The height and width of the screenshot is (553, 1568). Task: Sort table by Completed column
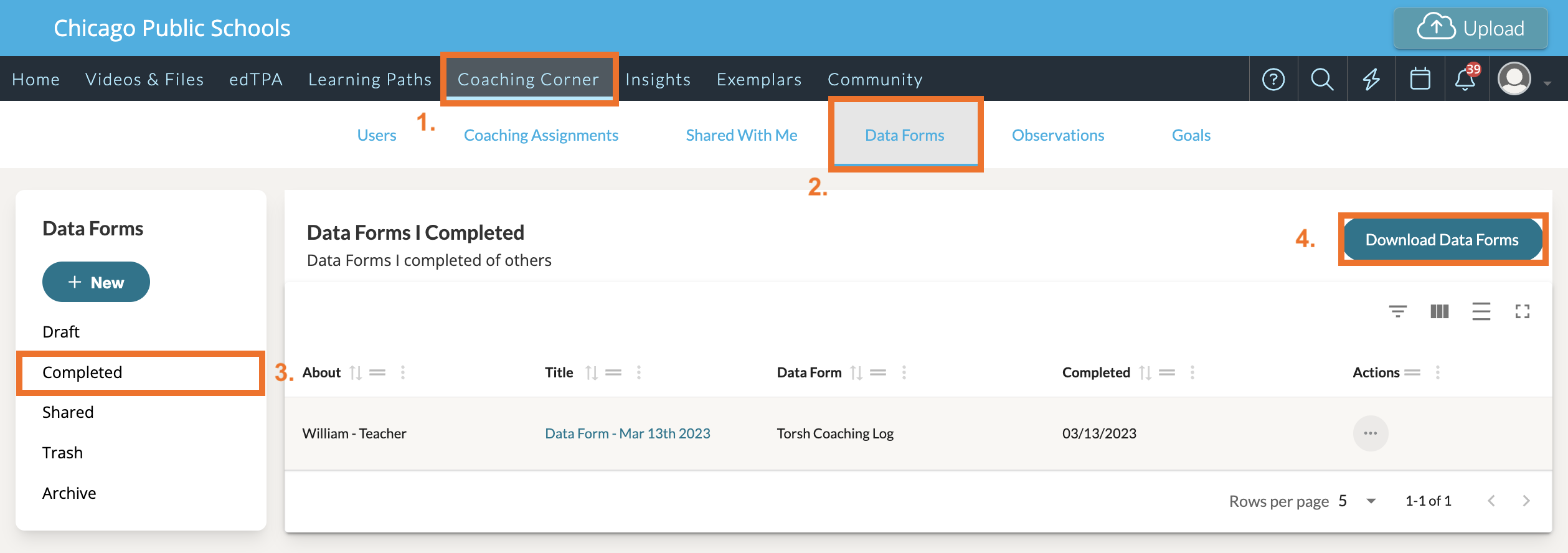1145,372
